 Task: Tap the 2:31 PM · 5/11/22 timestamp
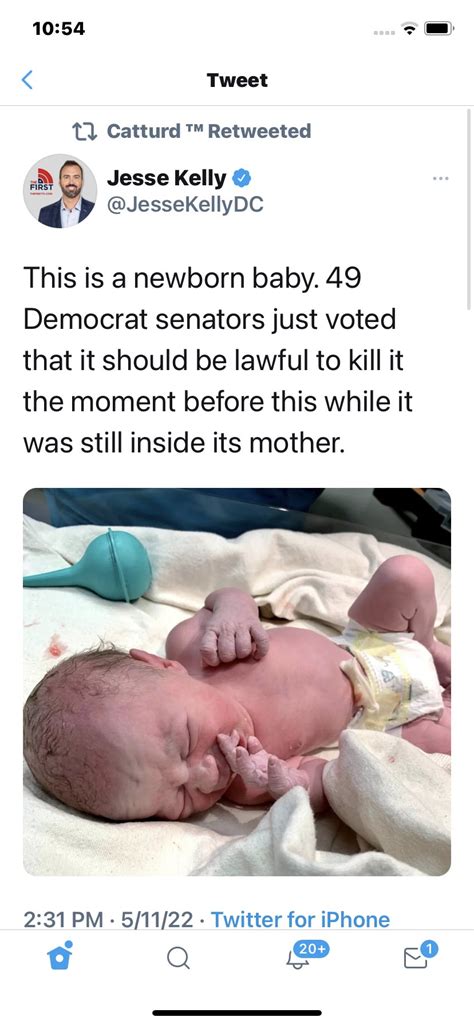(109, 920)
